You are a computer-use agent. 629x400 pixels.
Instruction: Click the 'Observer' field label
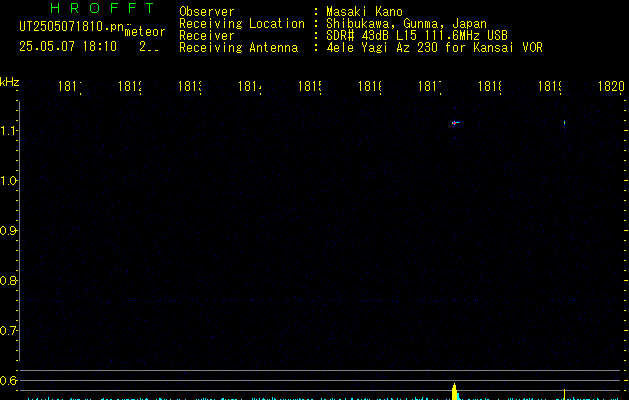pos(207,12)
